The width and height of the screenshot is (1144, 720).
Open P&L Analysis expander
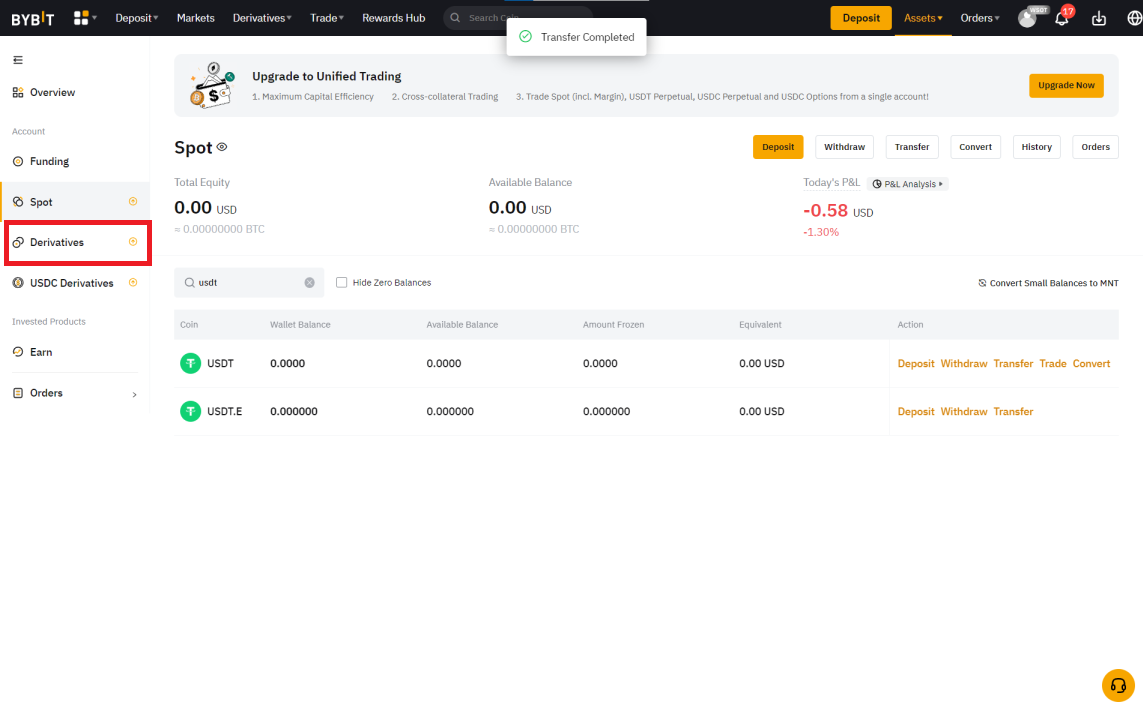coord(908,184)
